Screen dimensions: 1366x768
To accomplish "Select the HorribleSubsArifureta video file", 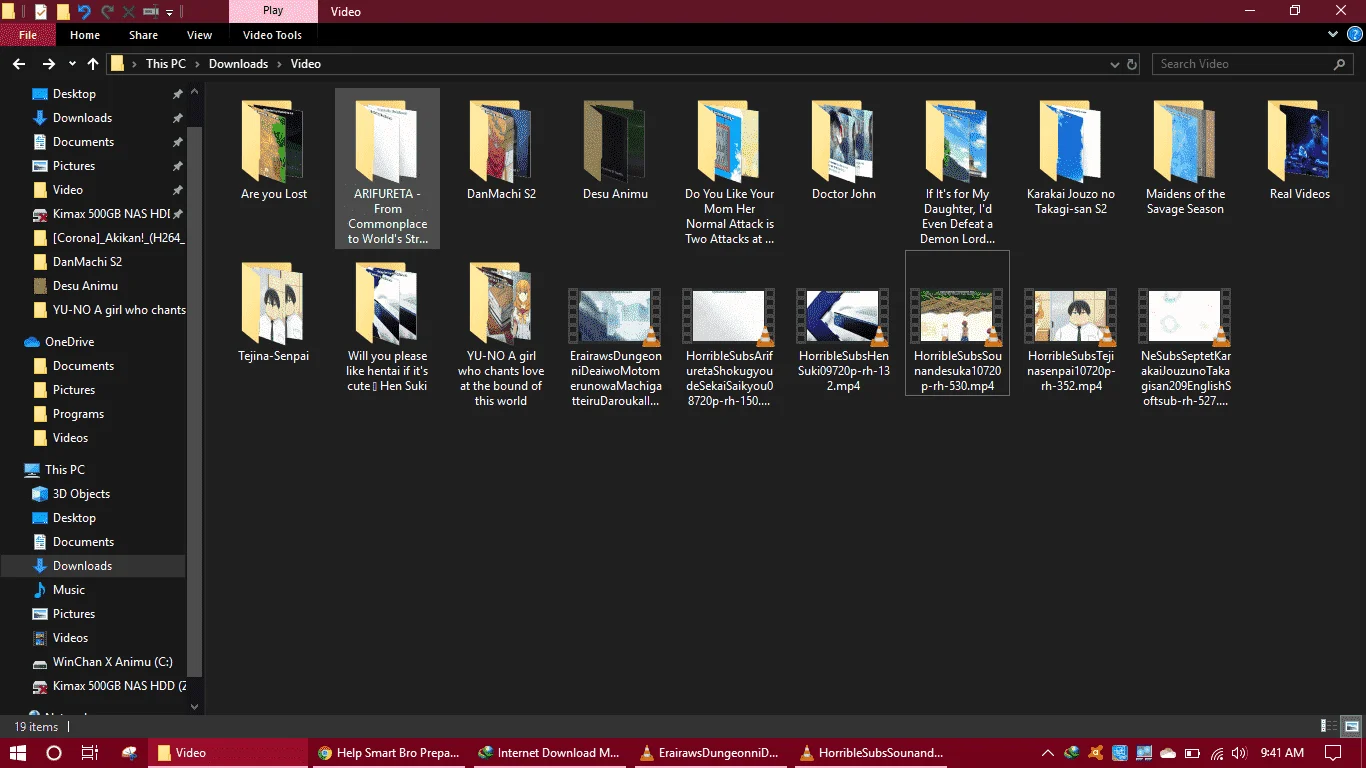I will click(730, 348).
